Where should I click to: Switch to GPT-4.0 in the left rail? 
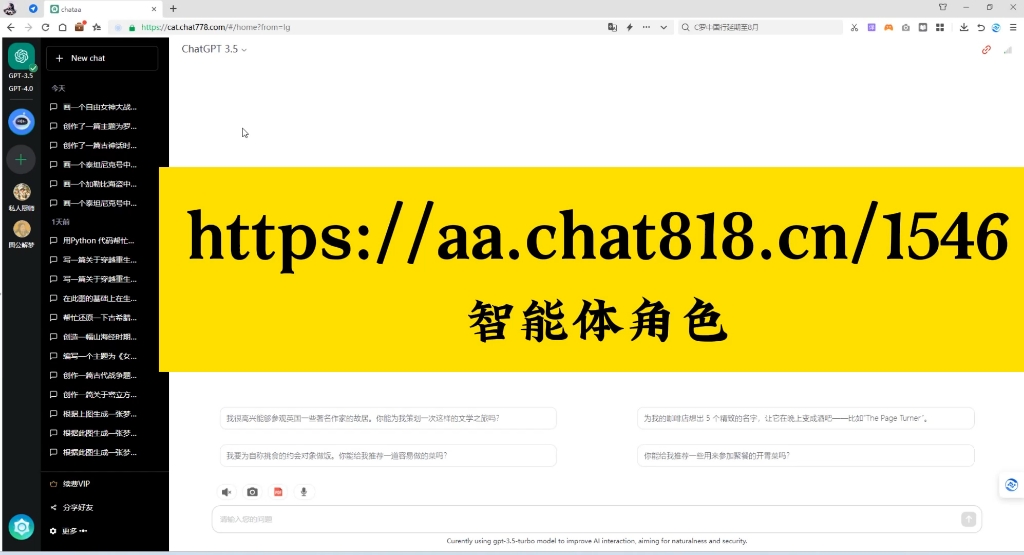click(21, 88)
